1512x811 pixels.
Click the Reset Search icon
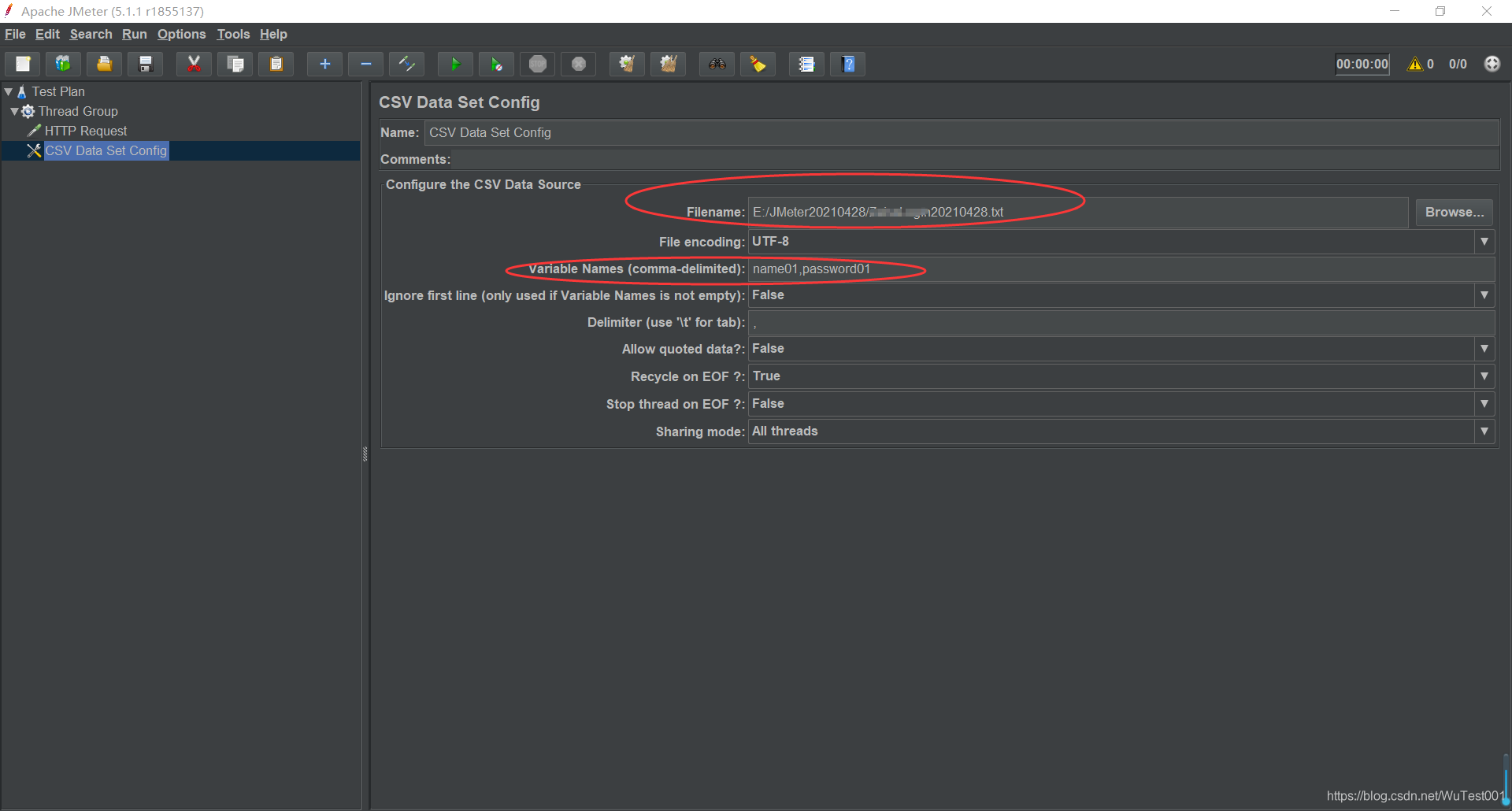coord(758,64)
